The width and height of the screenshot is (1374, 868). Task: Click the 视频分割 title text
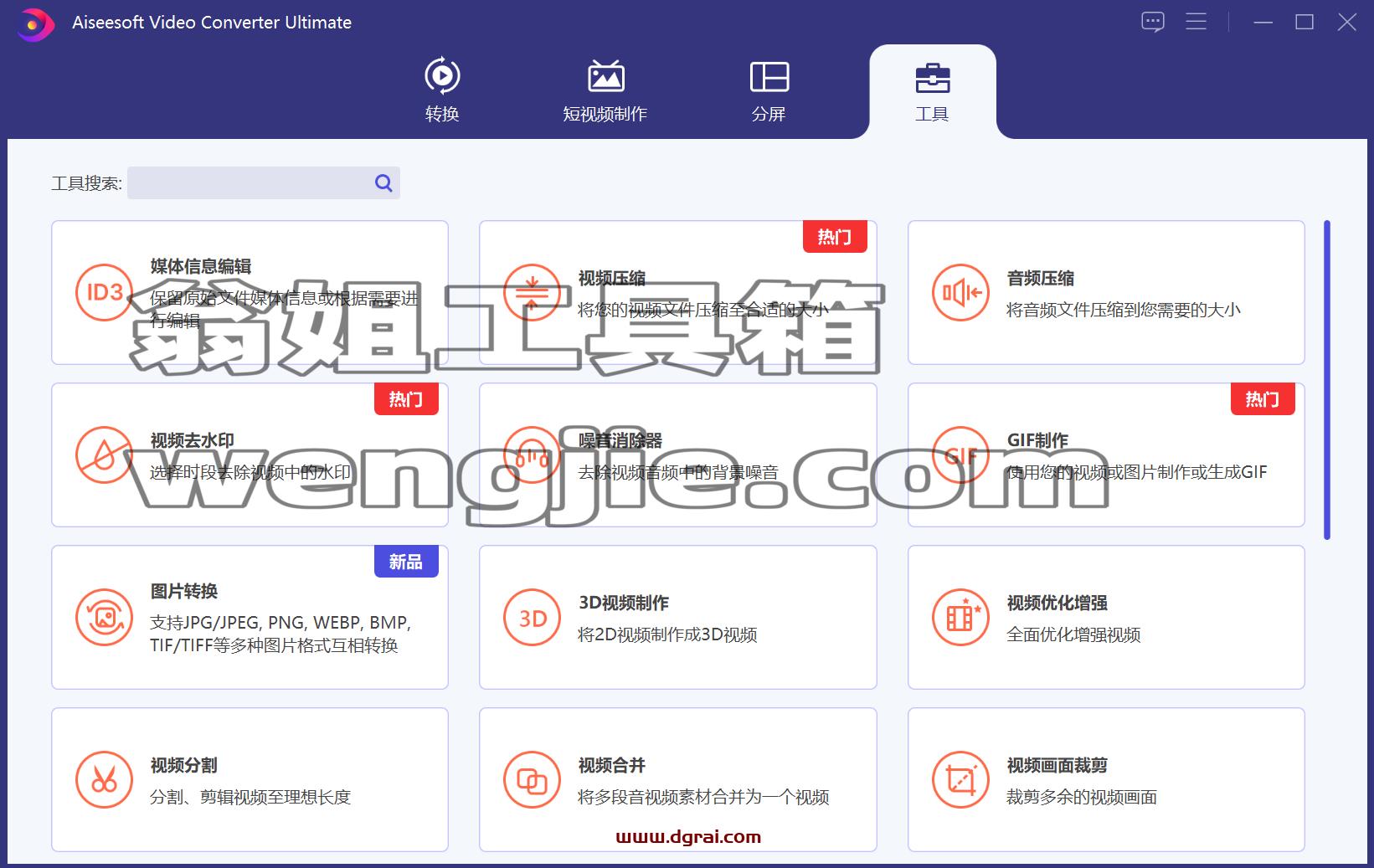pos(184,765)
